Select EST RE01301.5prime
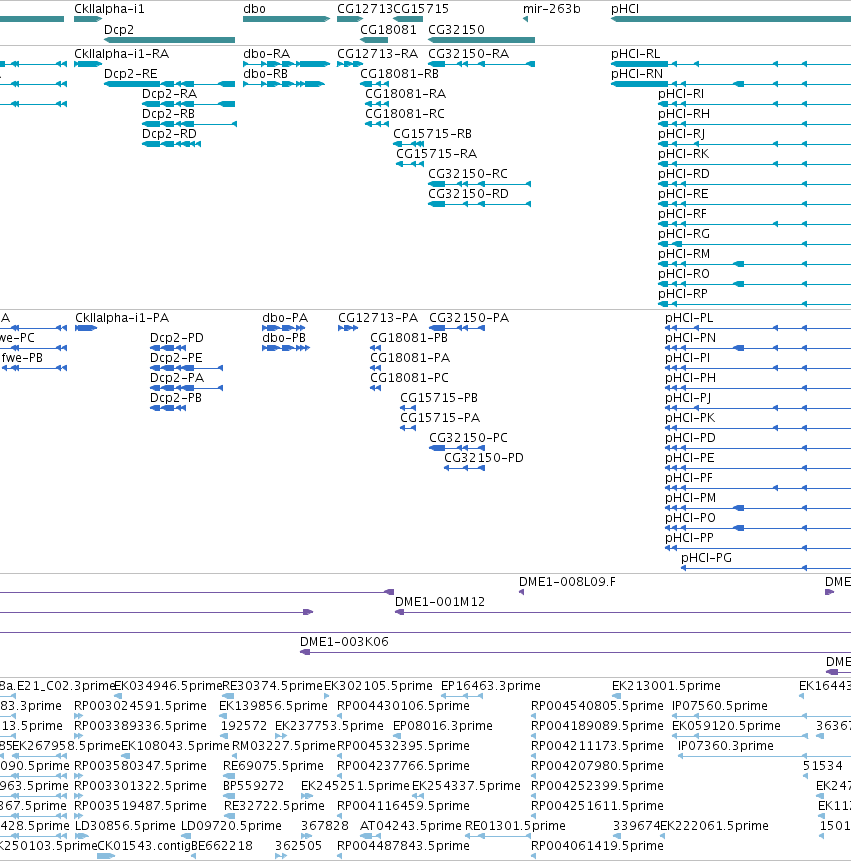Image resolution: width=851 pixels, height=861 pixels. point(515,826)
